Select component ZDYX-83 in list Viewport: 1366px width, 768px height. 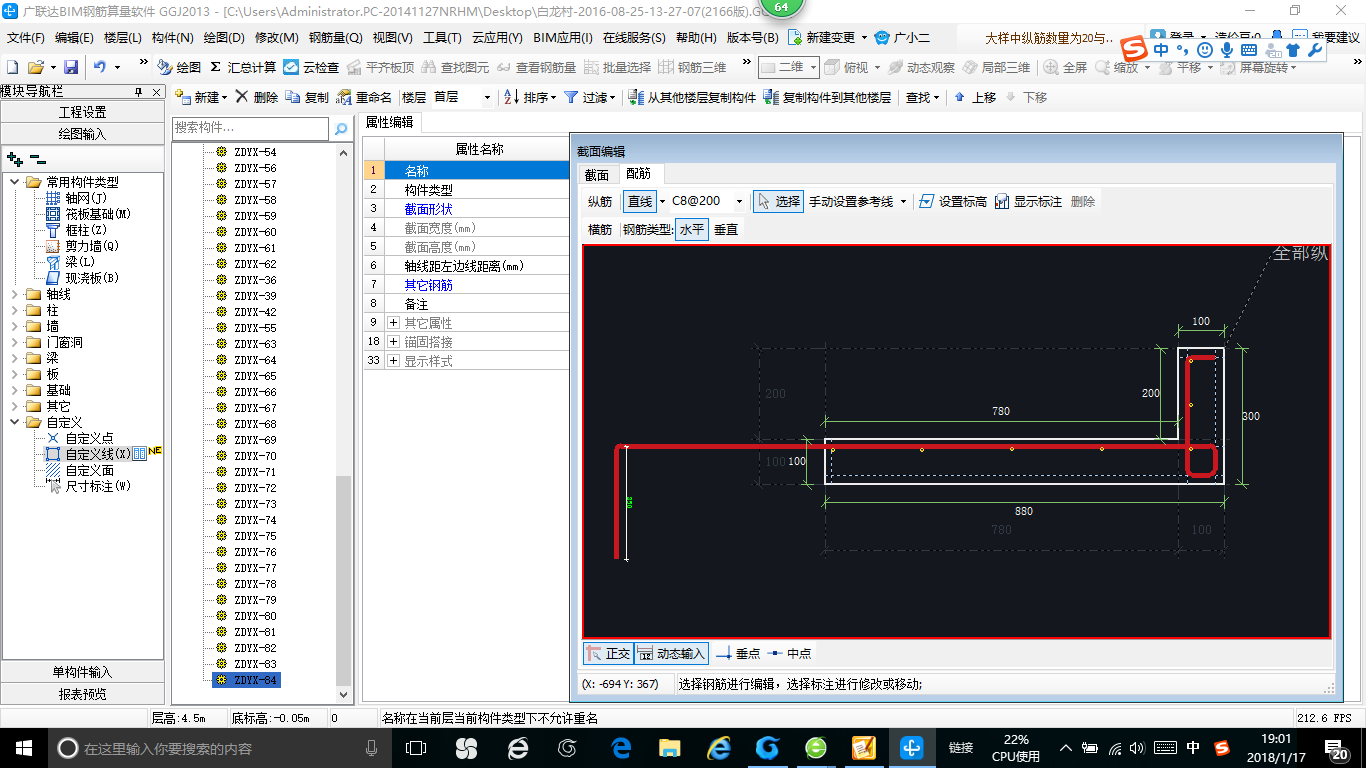click(x=255, y=664)
